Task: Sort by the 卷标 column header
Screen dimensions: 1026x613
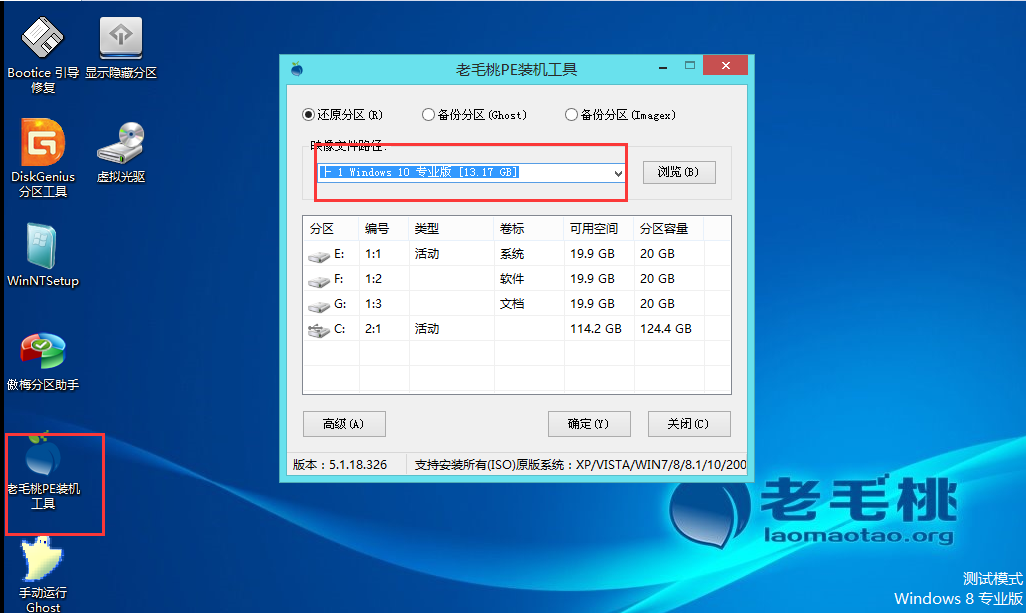Action: 528,228
